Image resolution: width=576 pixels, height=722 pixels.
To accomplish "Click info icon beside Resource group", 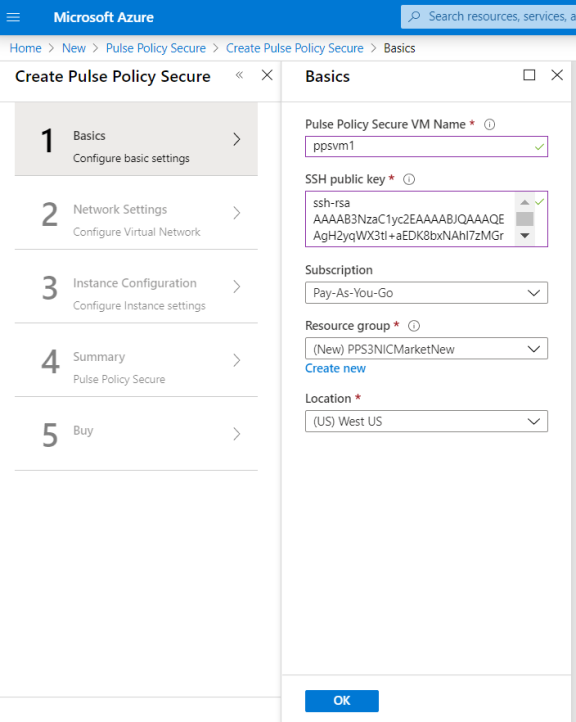I will tap(414, 326).
